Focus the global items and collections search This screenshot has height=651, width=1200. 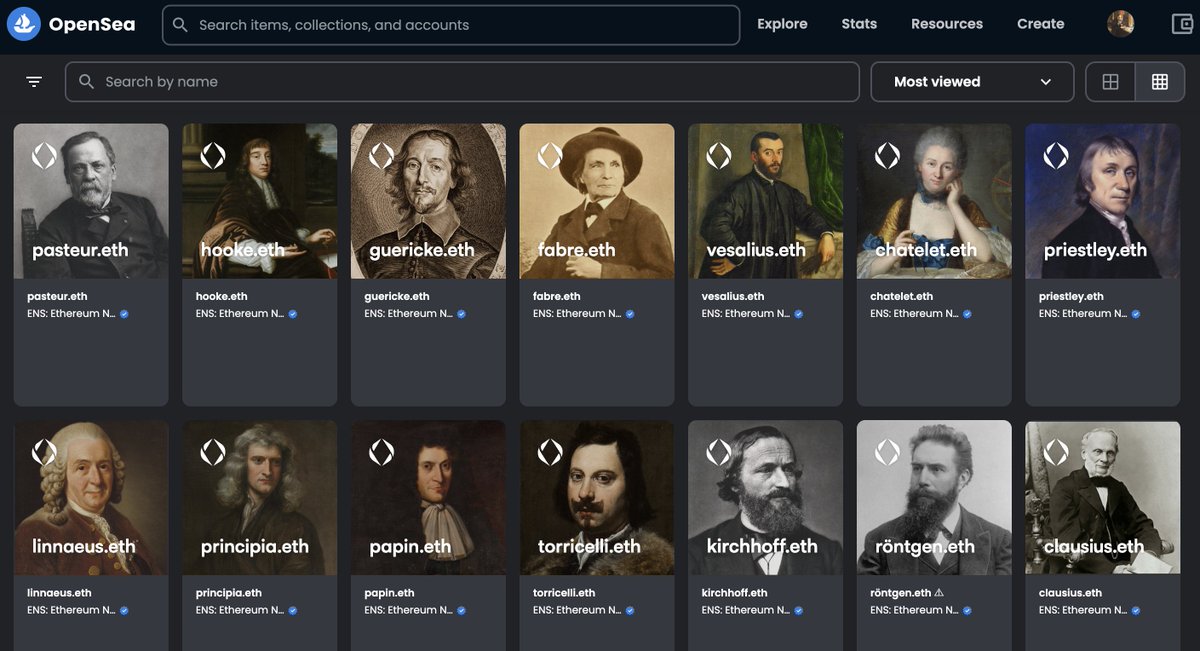point(451,25)
